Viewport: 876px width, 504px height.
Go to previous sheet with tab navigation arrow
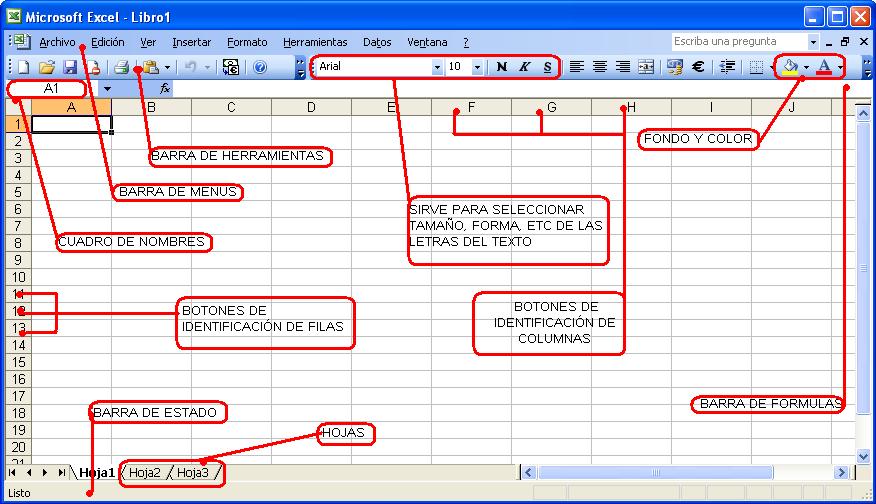pos(28,473)
